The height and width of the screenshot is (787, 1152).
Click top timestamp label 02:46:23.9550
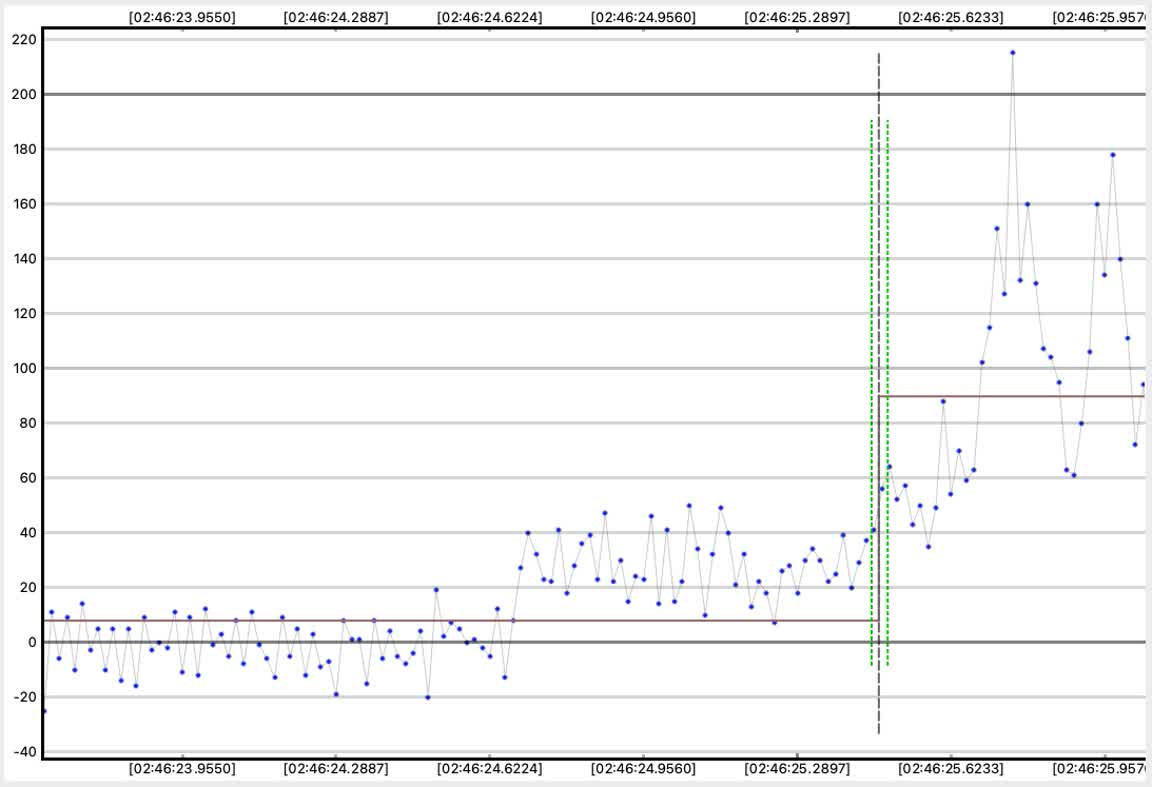click(x=182, y=17)
